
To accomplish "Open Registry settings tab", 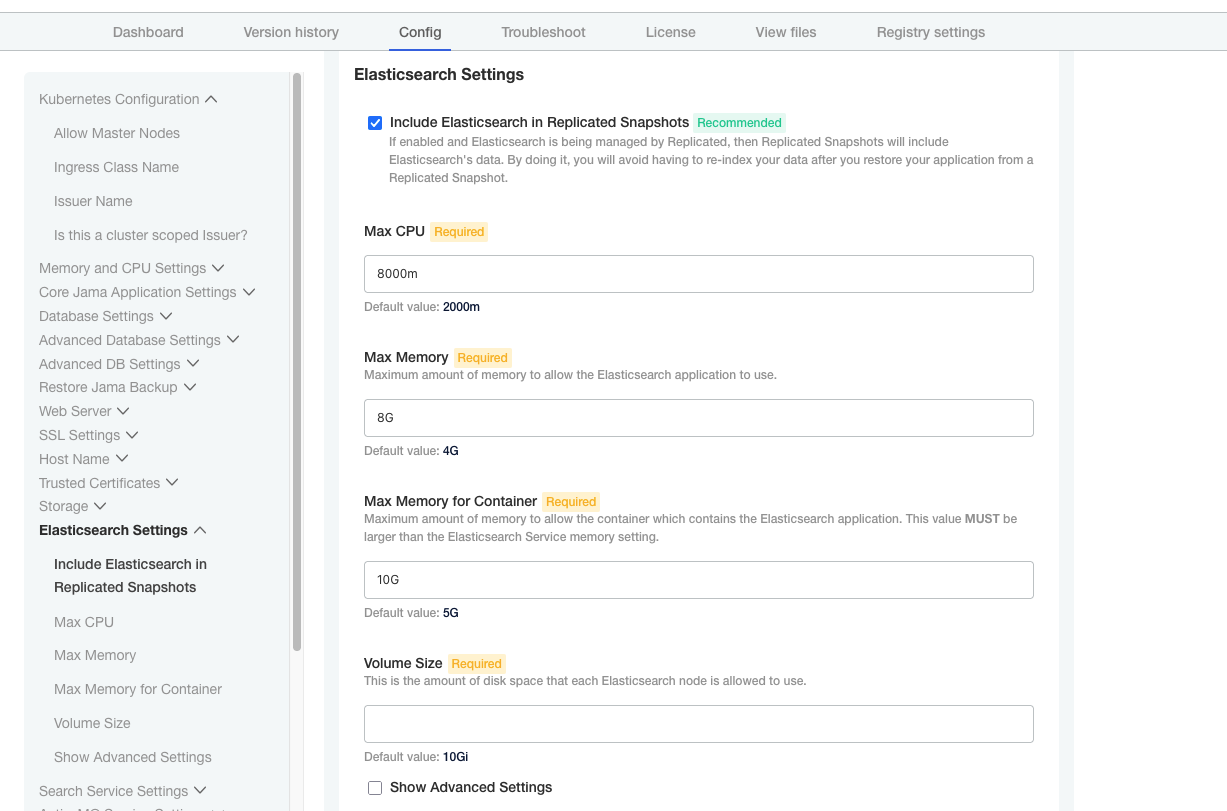I will pos(931,32).
